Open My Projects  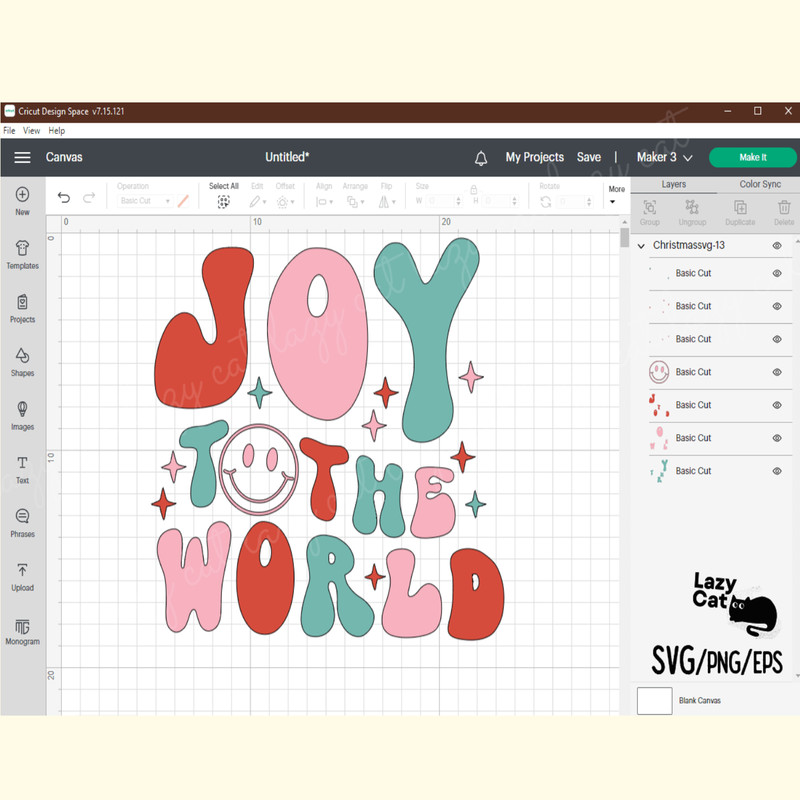point(535,157)
